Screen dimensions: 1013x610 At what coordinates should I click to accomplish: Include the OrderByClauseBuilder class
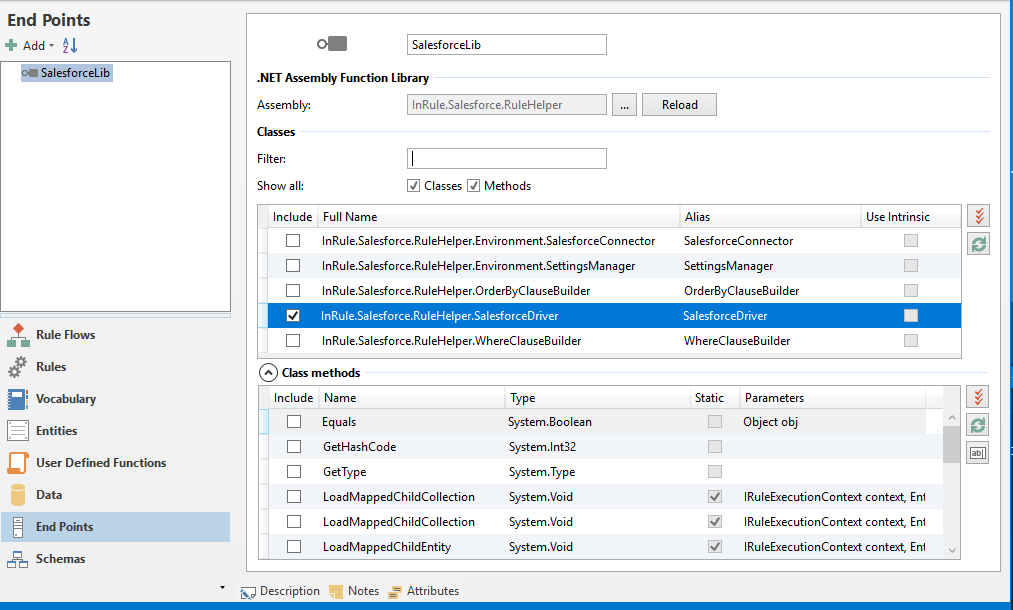pos(293,291)
